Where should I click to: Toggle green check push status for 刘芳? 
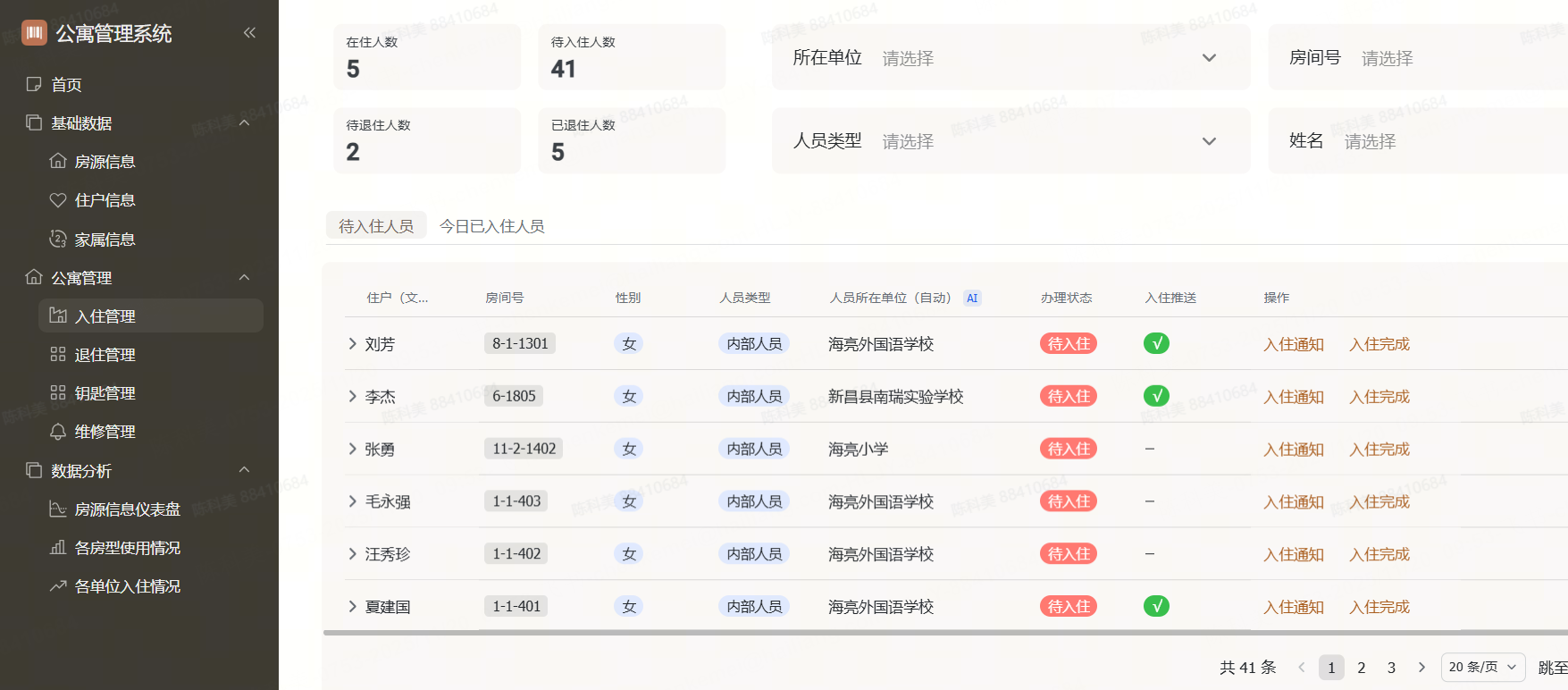1156,344
